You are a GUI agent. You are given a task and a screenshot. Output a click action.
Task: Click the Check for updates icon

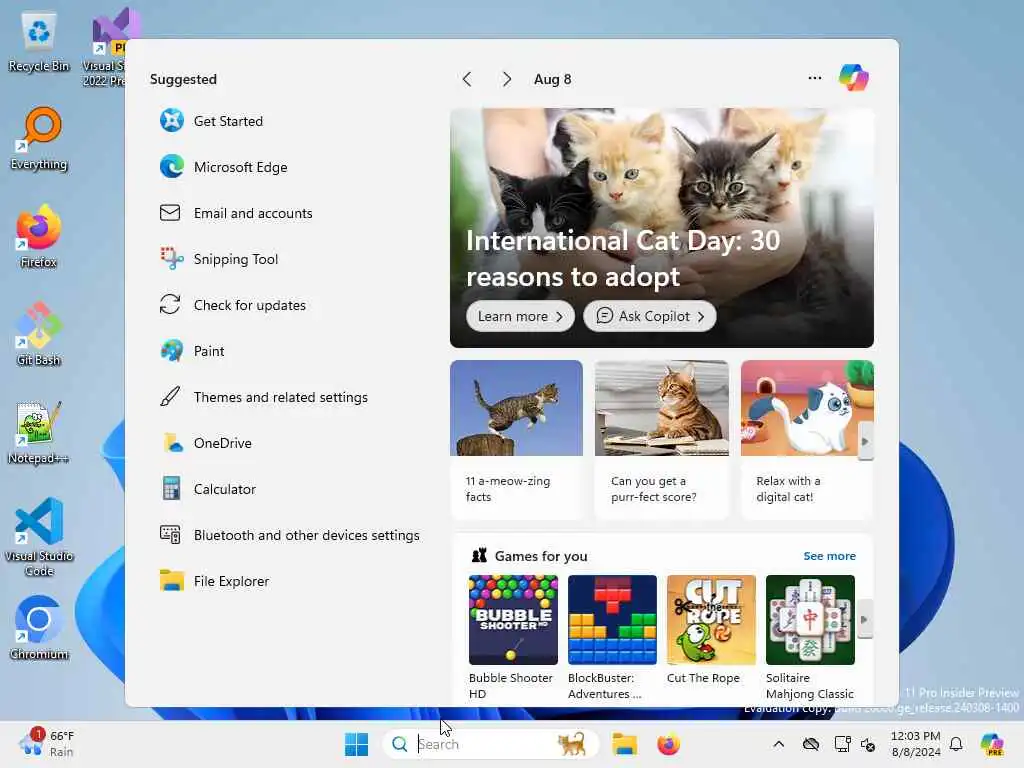pos(170,305)
